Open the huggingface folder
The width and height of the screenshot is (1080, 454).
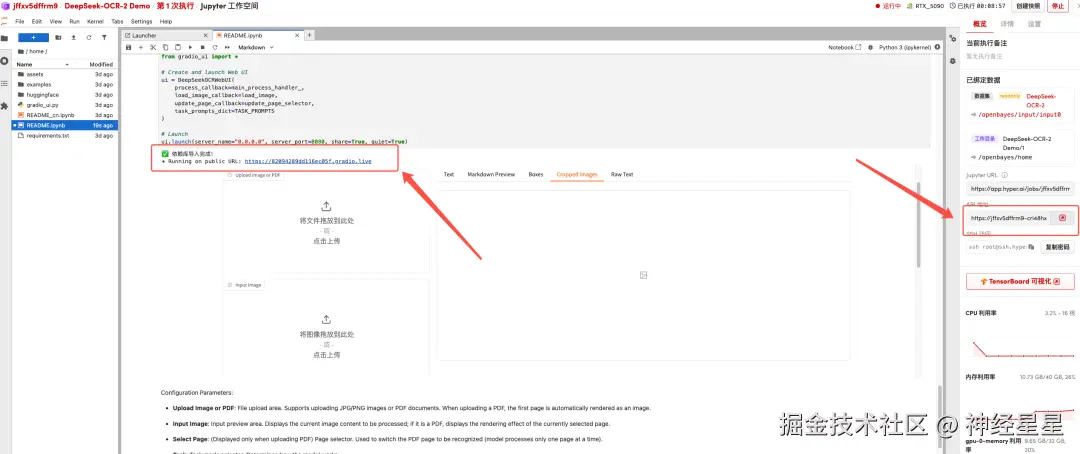pos(65,94)
